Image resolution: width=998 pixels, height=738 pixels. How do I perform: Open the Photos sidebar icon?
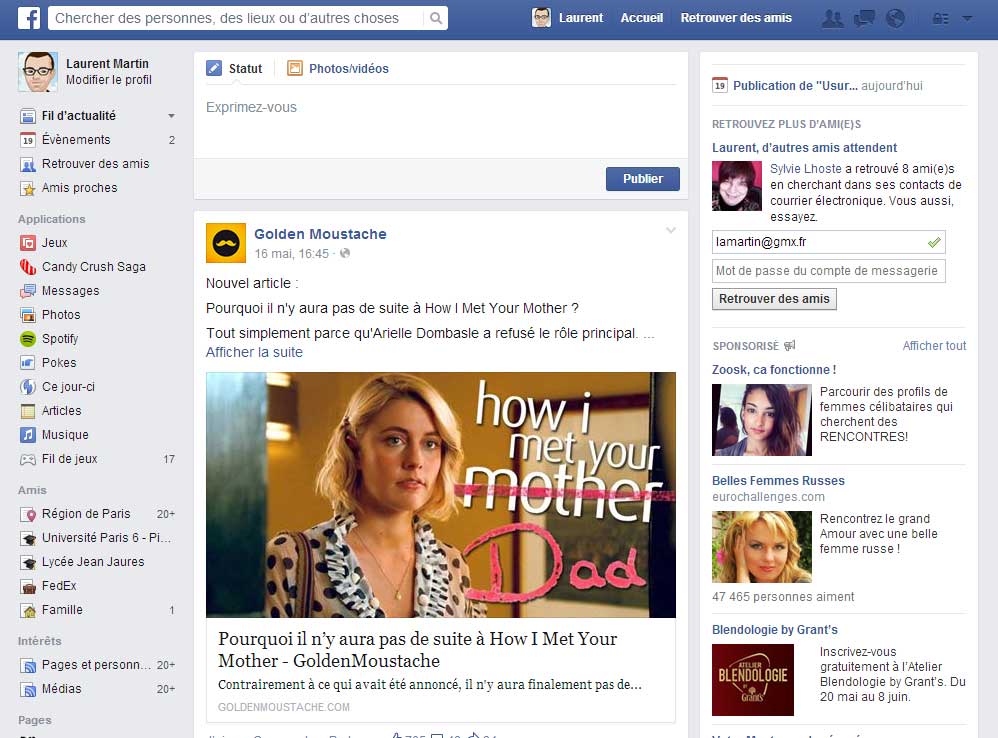(28, 315)
